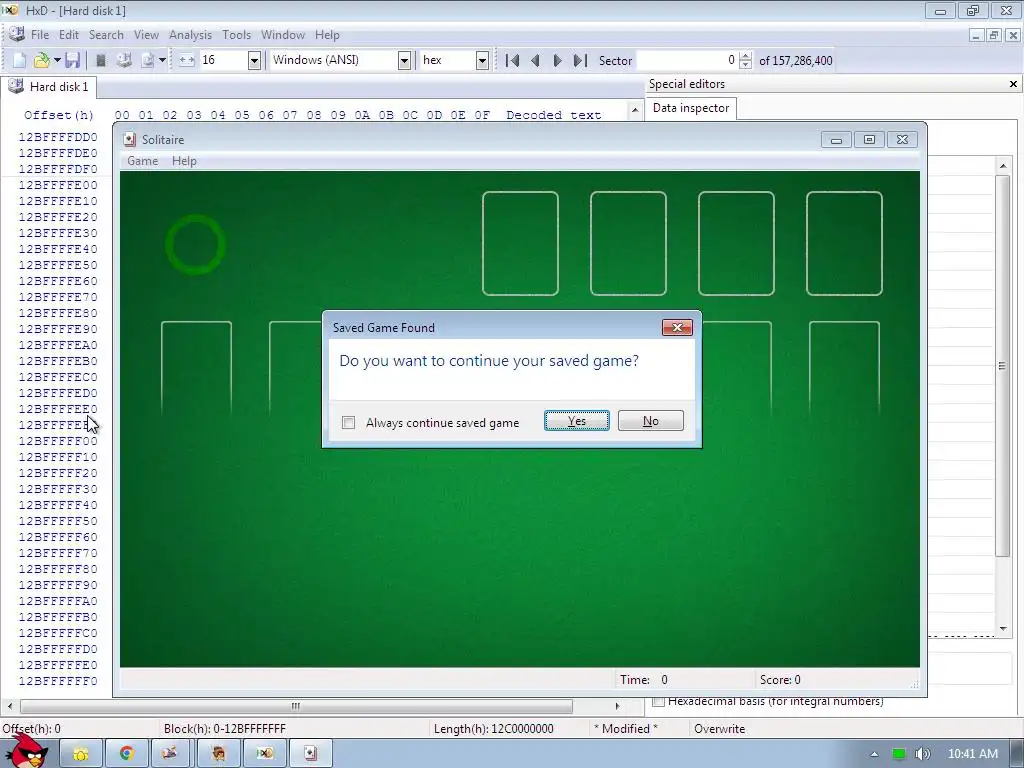Click the New file icon in HxD toolbar
Screen dimensions: 1024x768
pyautogui.click(x=20, y=60)
